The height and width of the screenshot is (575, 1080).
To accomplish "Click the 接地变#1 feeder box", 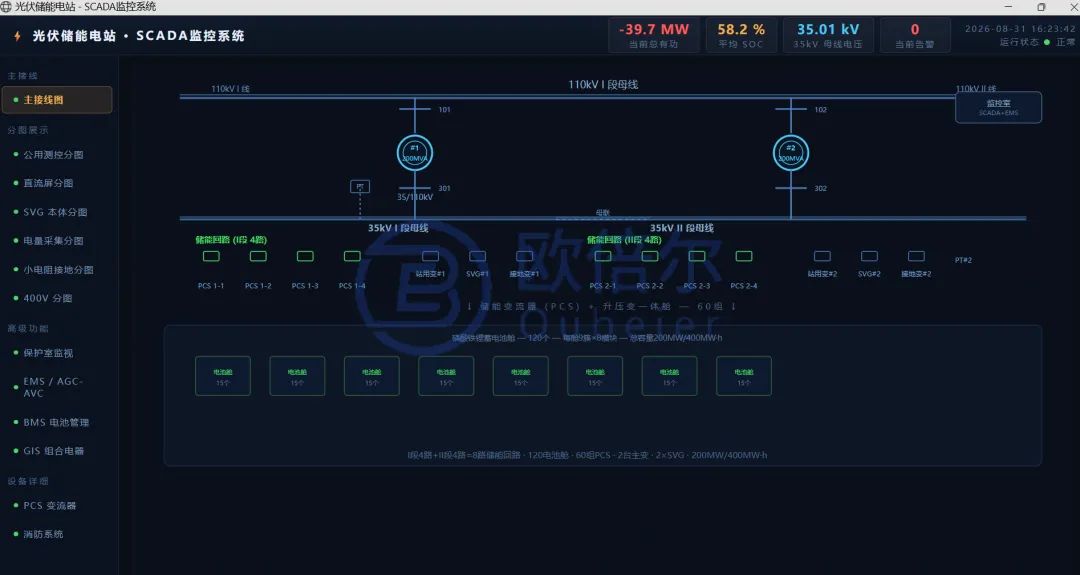I will pyautogui.click(x=524, y=256).
